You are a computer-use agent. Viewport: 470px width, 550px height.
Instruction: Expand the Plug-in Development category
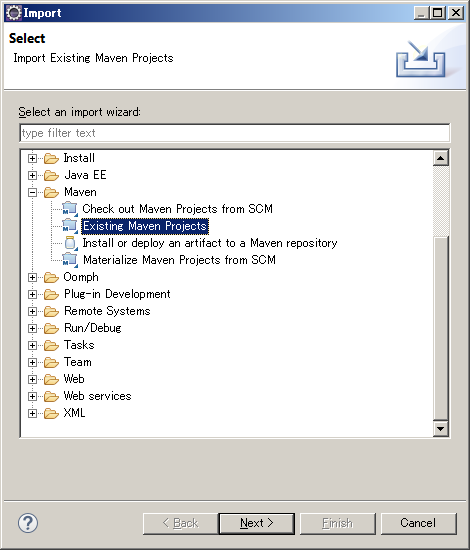point(32,295)
